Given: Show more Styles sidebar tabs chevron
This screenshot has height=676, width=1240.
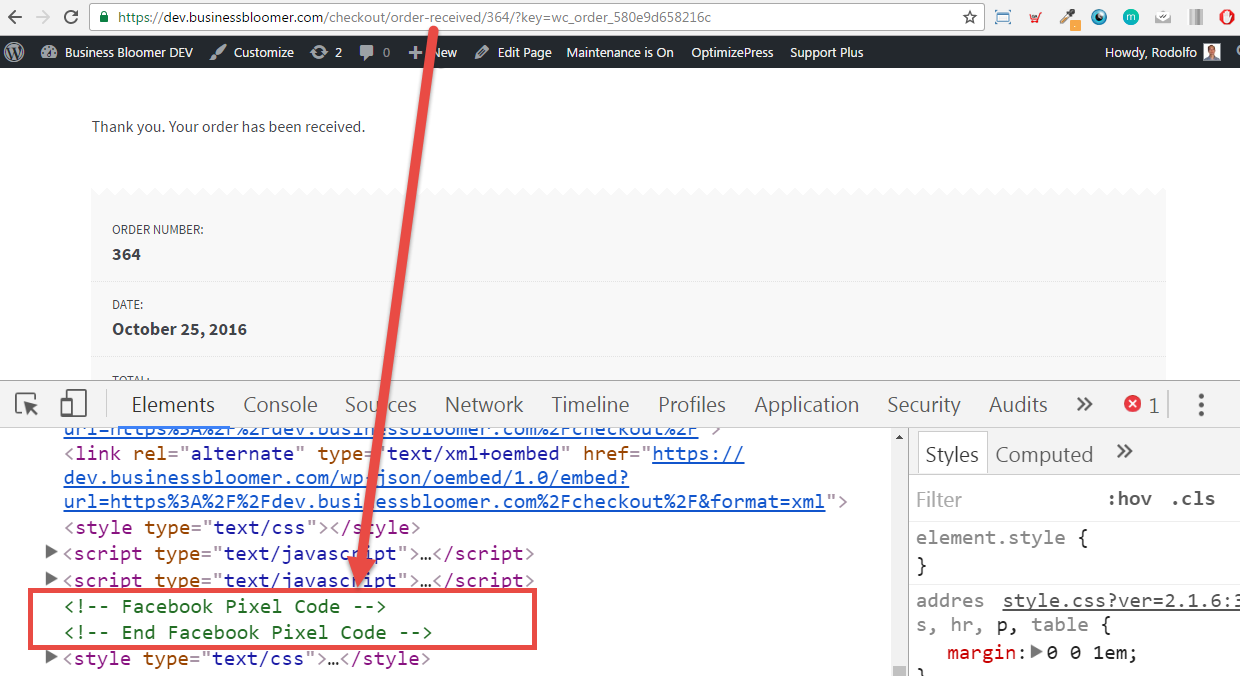Looking at the screenshot, I should click(1124, 452).
